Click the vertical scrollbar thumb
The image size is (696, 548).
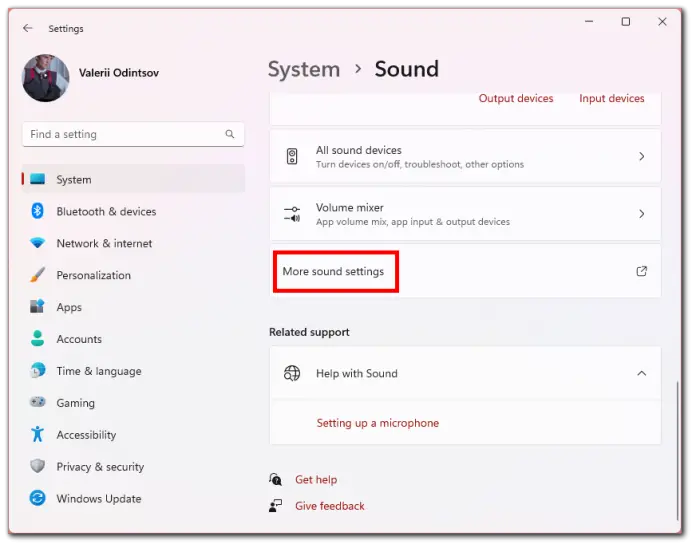coord(677,450)
